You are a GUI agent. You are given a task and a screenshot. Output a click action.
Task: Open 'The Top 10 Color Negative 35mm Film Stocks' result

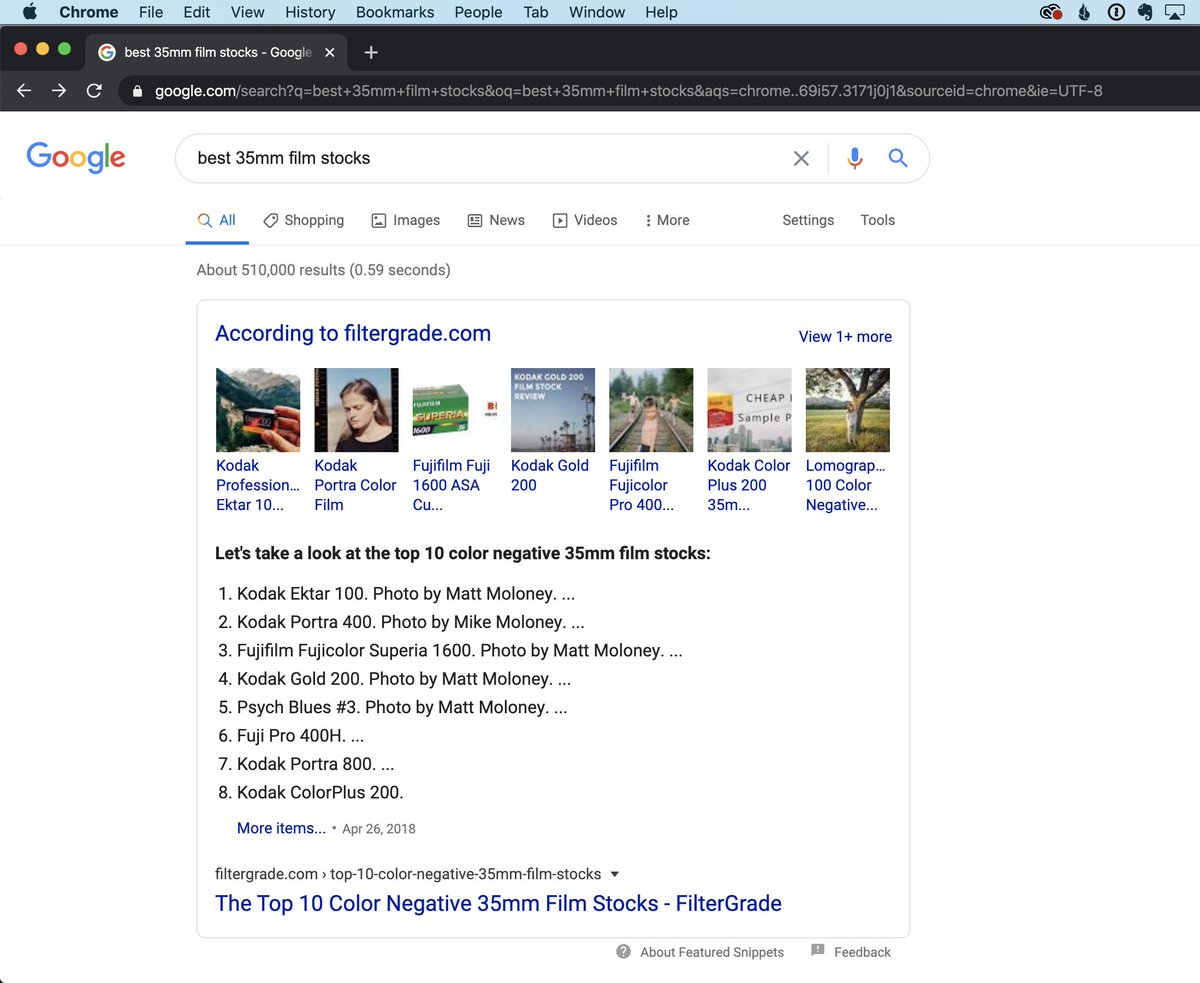[x=498, y=904]
